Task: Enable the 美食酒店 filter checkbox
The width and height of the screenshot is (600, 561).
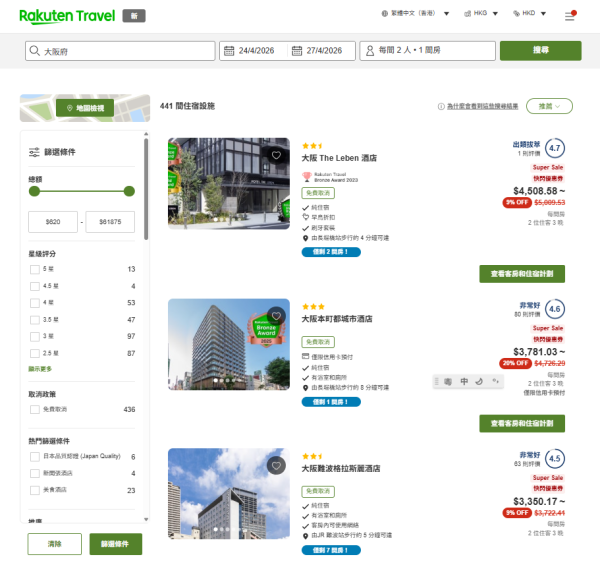Action: coord(35,490)
